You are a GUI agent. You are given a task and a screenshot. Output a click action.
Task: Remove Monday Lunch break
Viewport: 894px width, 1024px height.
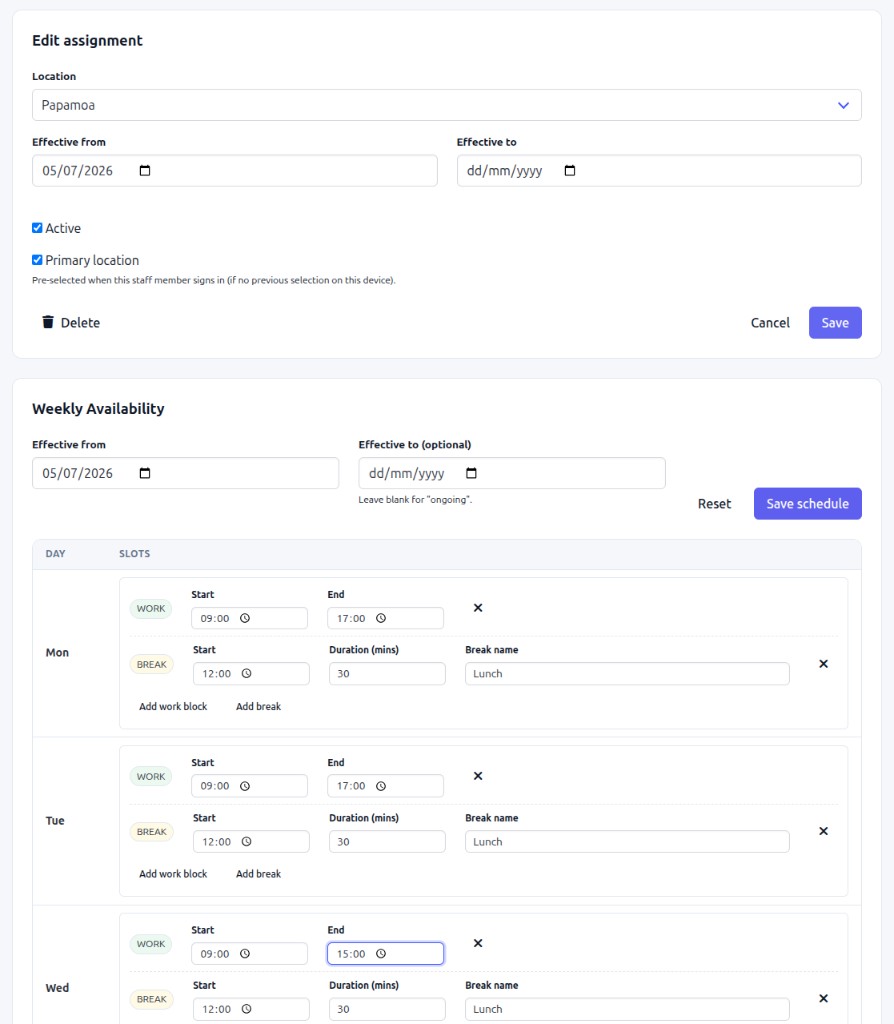pos(823,664)
